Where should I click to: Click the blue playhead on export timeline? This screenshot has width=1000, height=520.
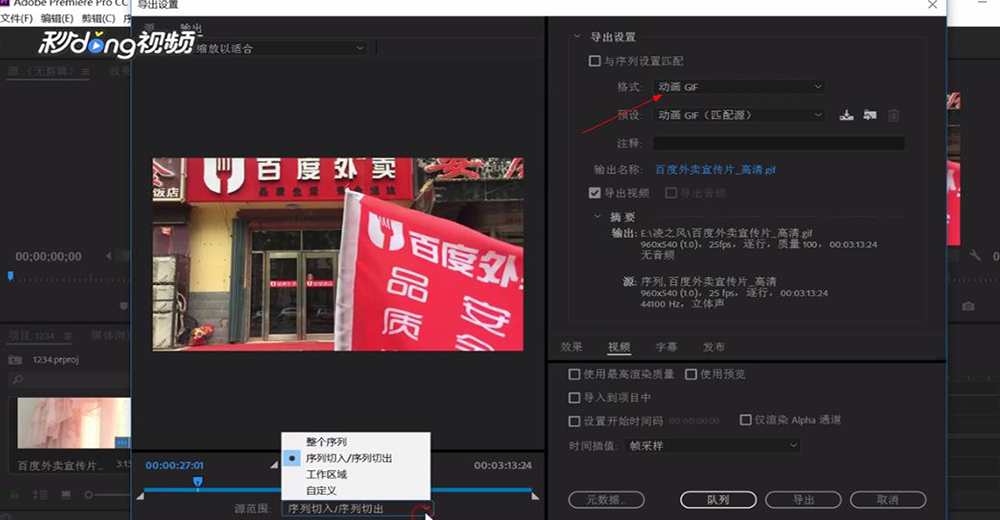pyautogui.click(x=198, y=482)
